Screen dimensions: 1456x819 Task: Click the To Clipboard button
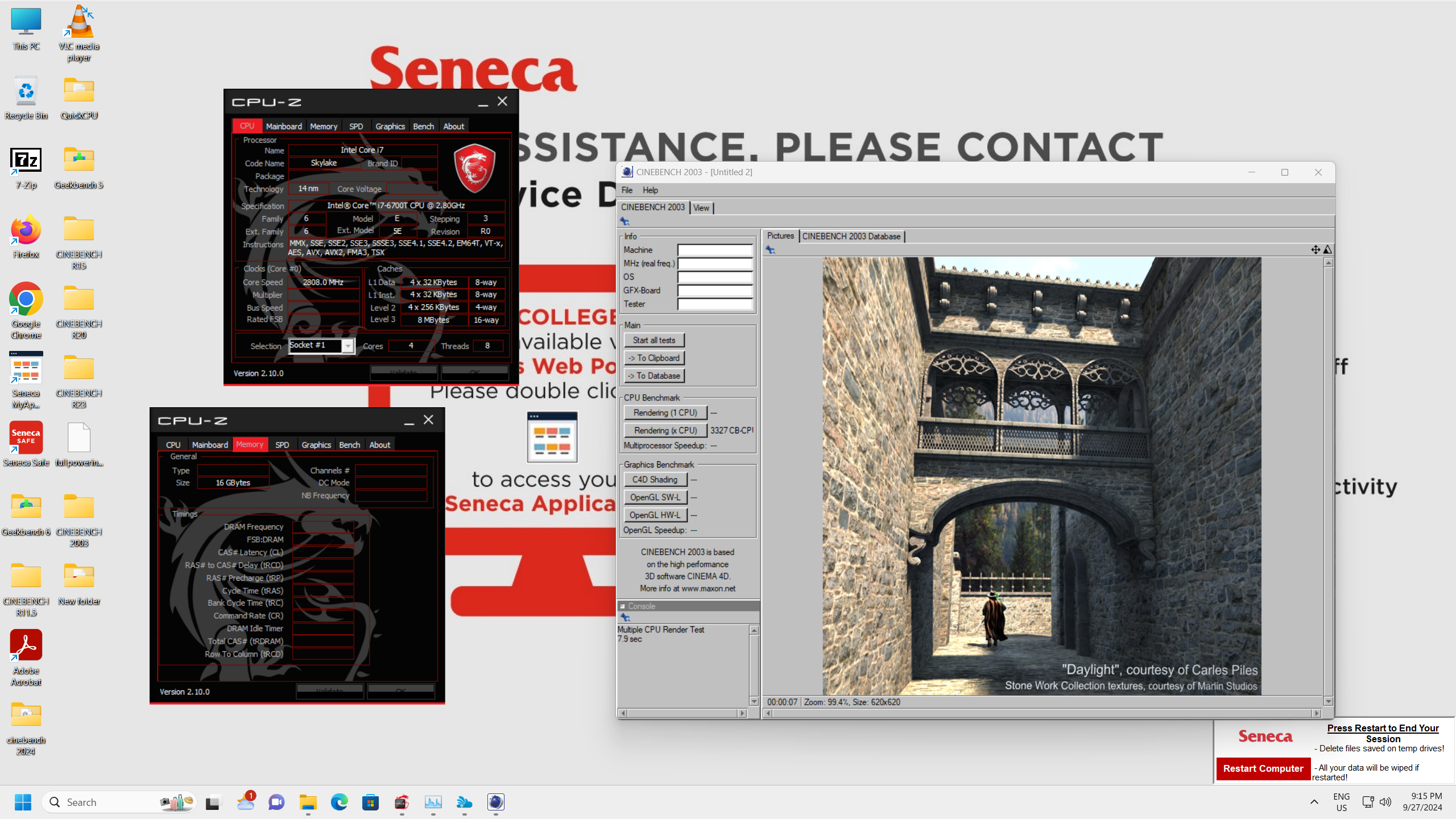coord(654,358)
